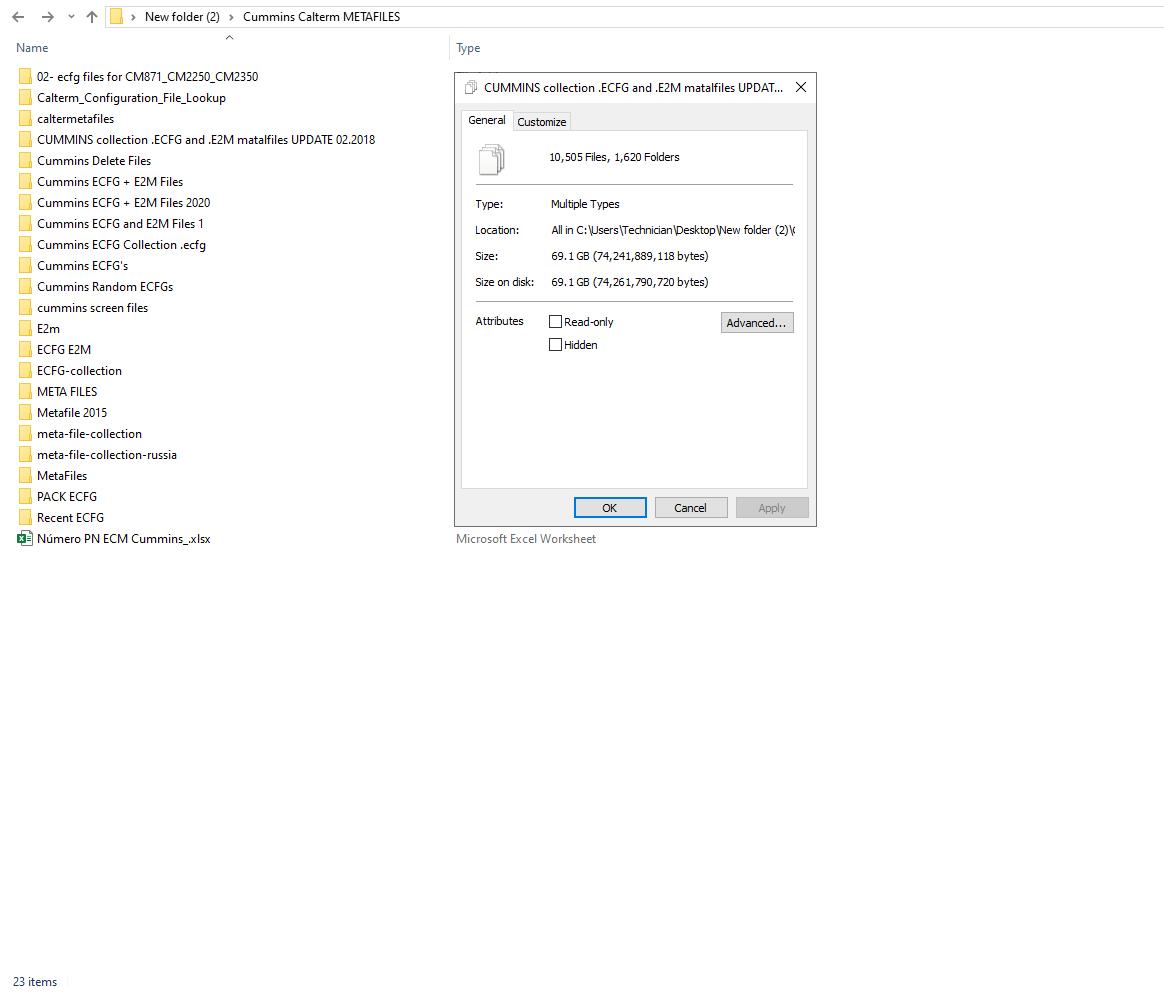Select Calterm_Configuration_File_Lookup folder icon

coord(24,97)
